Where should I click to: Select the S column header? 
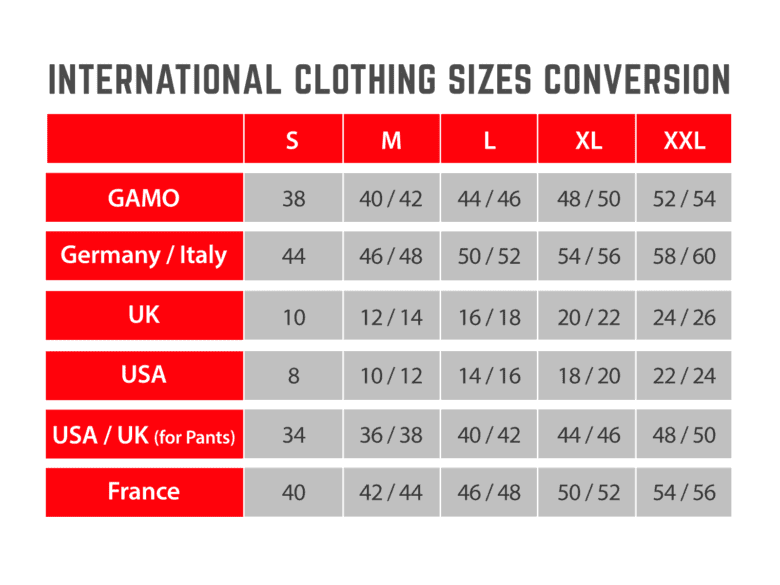click(292, 140)
